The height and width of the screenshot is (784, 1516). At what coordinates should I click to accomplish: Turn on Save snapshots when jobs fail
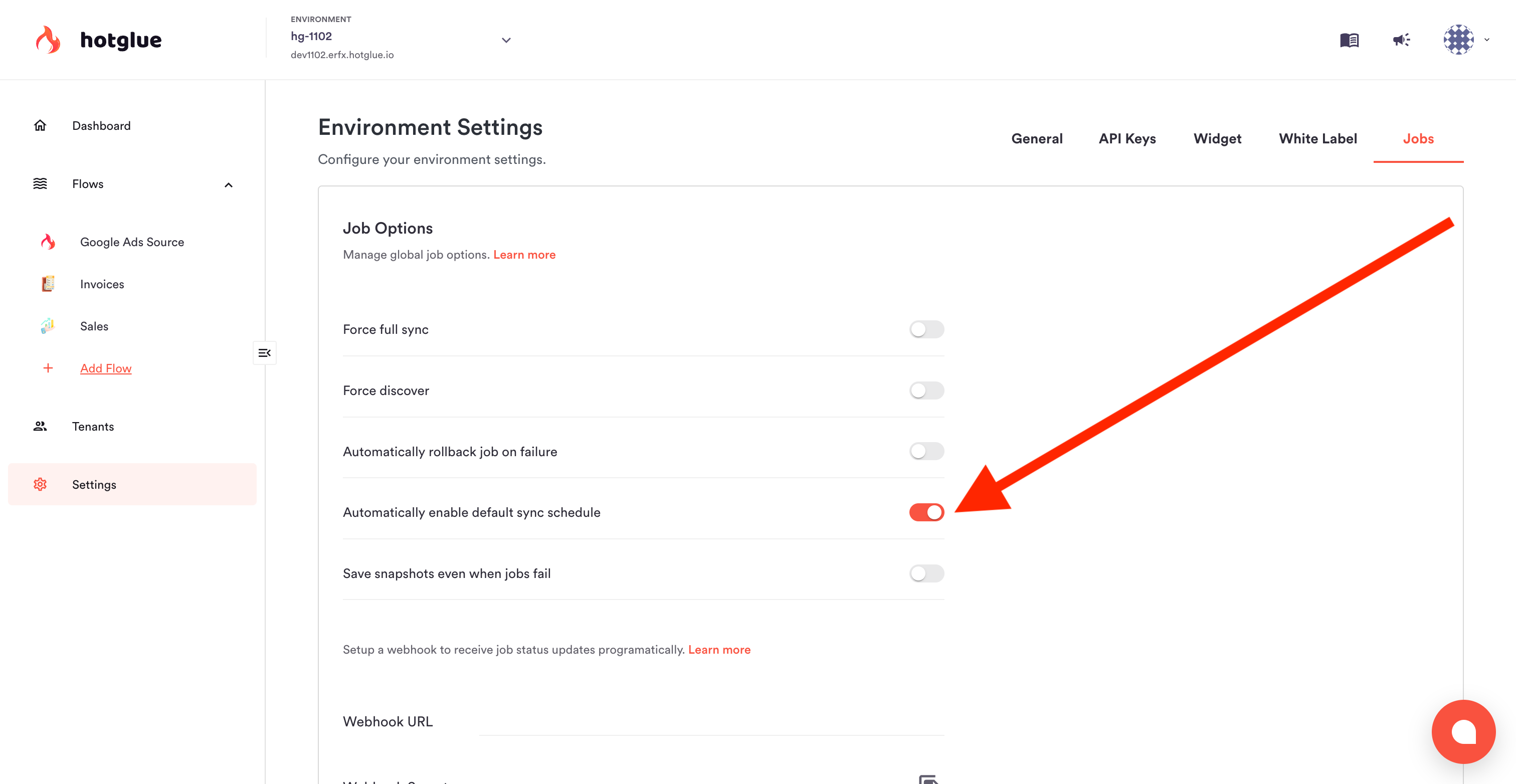(926, 573)
